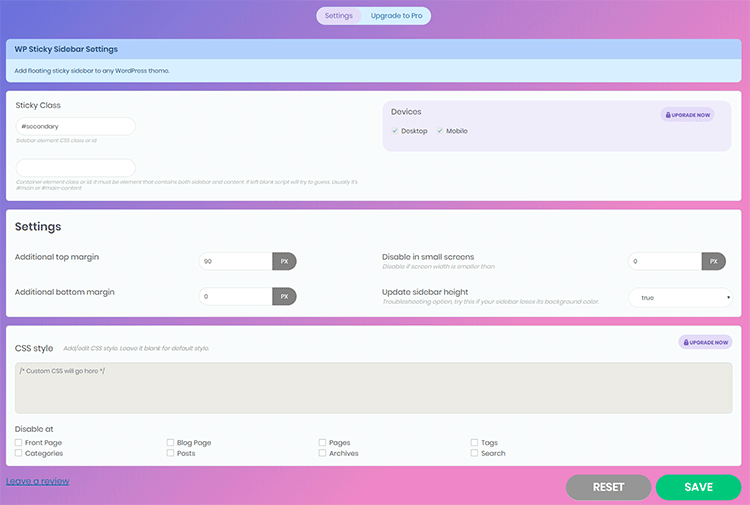Click the Custom CSS text area
The width and height of the screenshot is (750, 505).
[374, 388]
